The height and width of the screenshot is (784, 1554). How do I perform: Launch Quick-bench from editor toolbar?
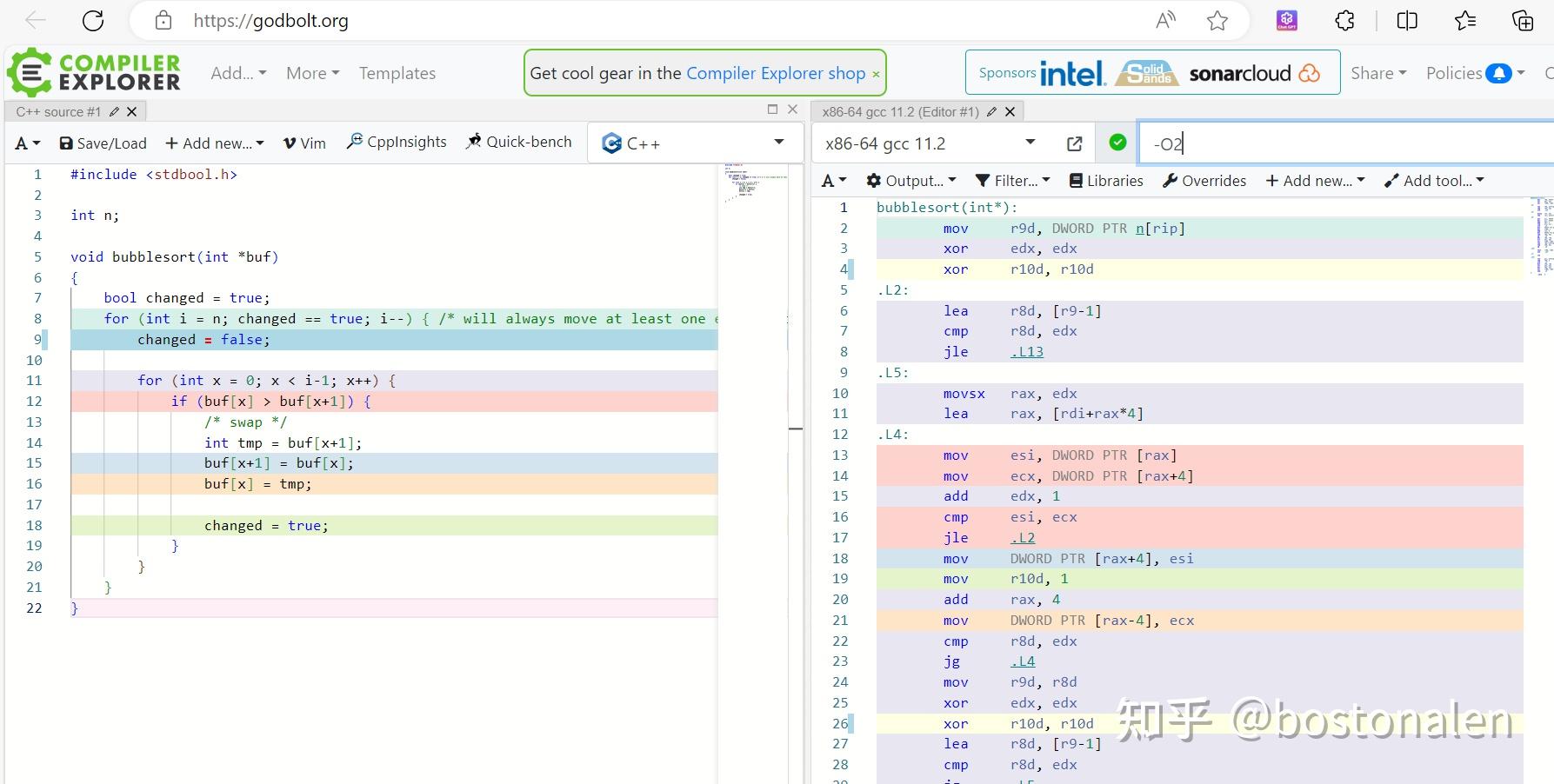pyautogui.click(x=519, y=143)
